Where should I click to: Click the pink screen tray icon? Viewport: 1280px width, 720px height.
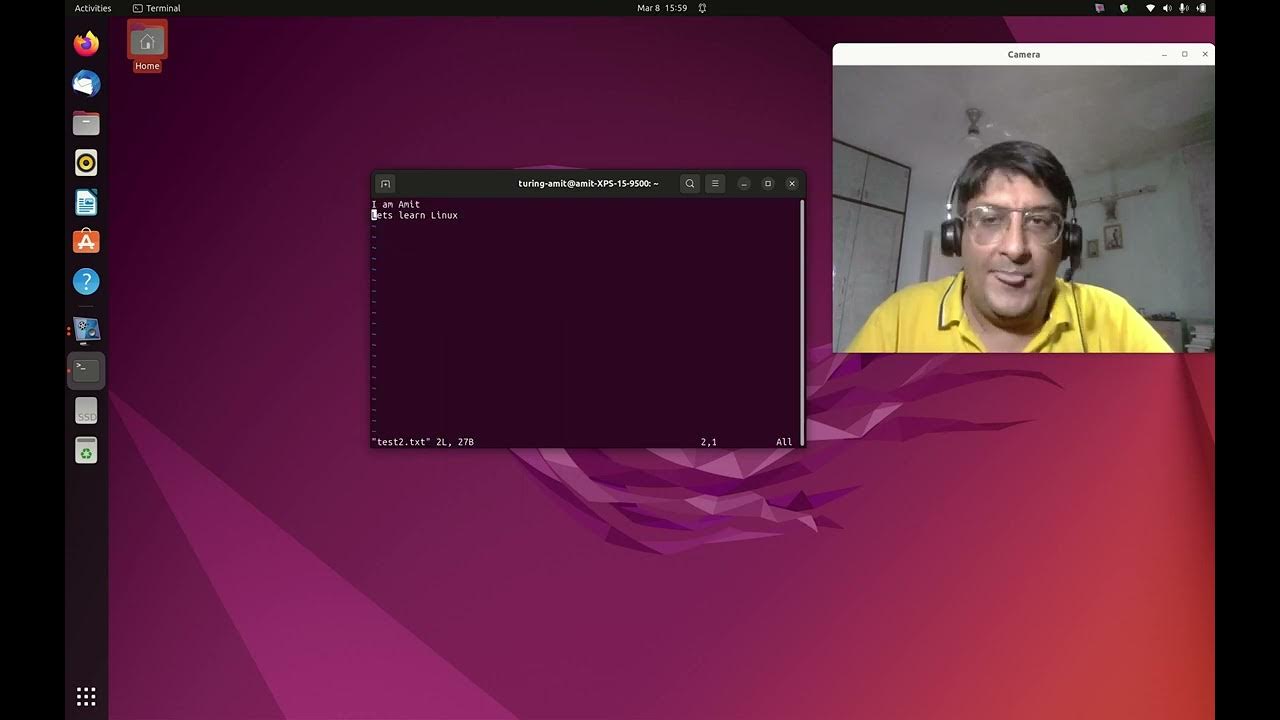point(1100,8)
